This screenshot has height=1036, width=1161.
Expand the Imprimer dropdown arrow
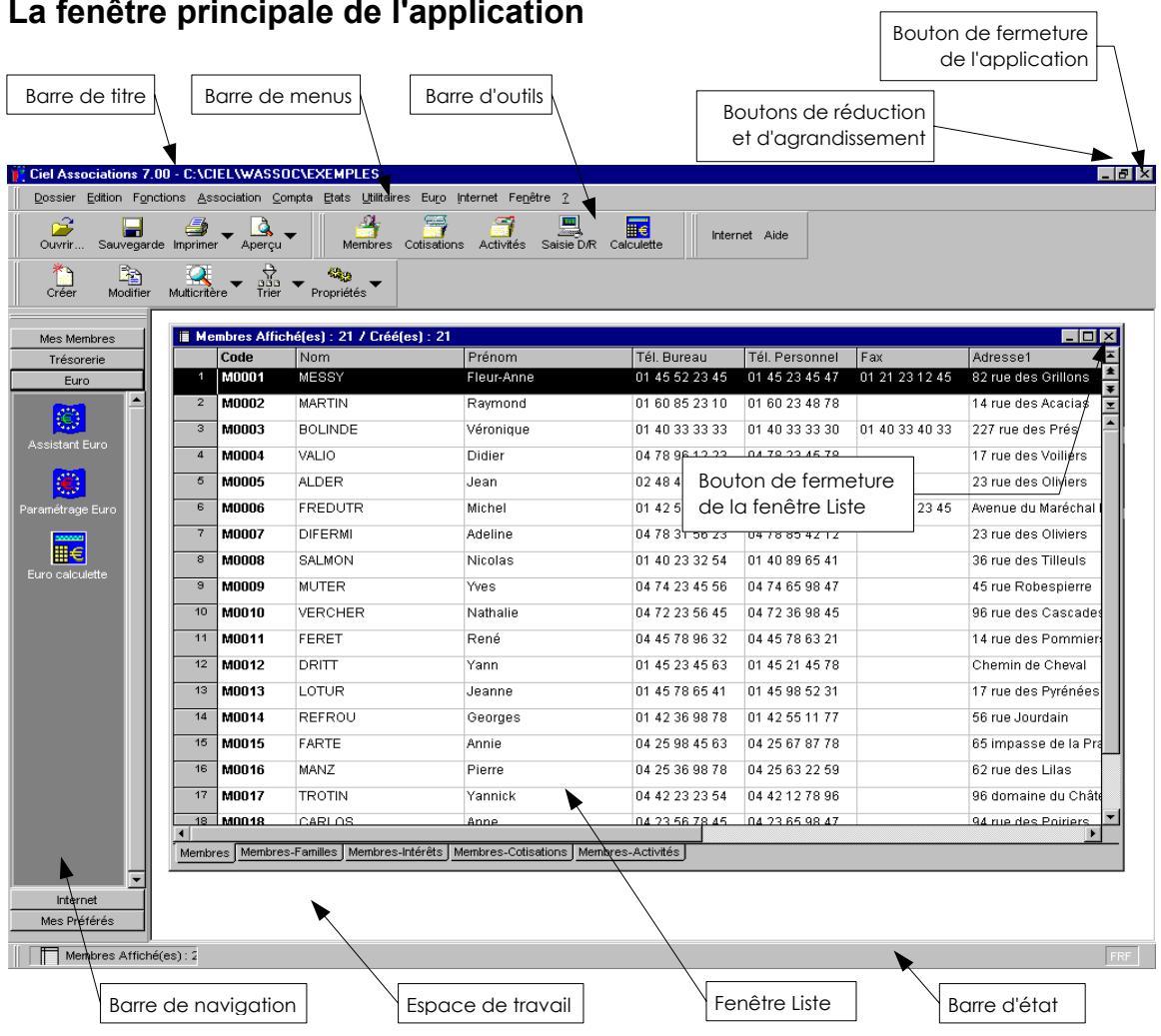(x=228, y=236)
